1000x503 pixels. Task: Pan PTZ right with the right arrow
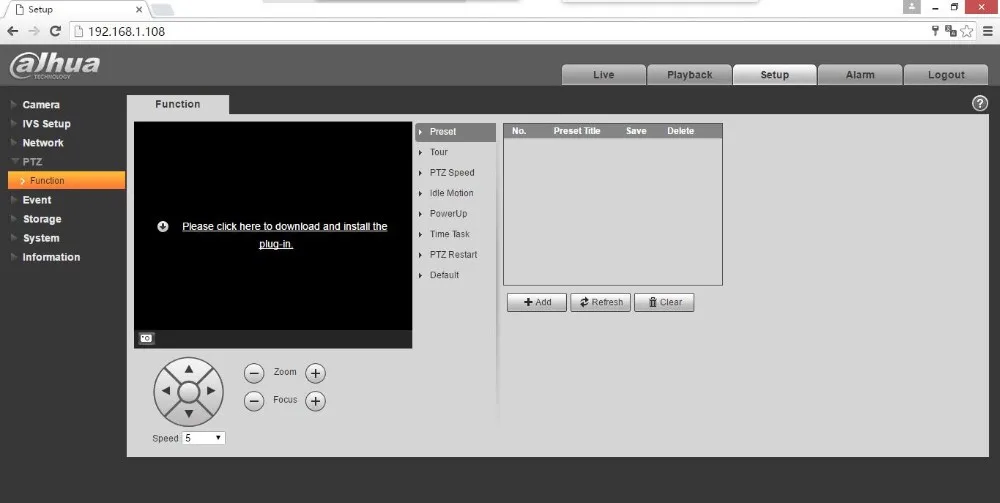tap(211, 391)
